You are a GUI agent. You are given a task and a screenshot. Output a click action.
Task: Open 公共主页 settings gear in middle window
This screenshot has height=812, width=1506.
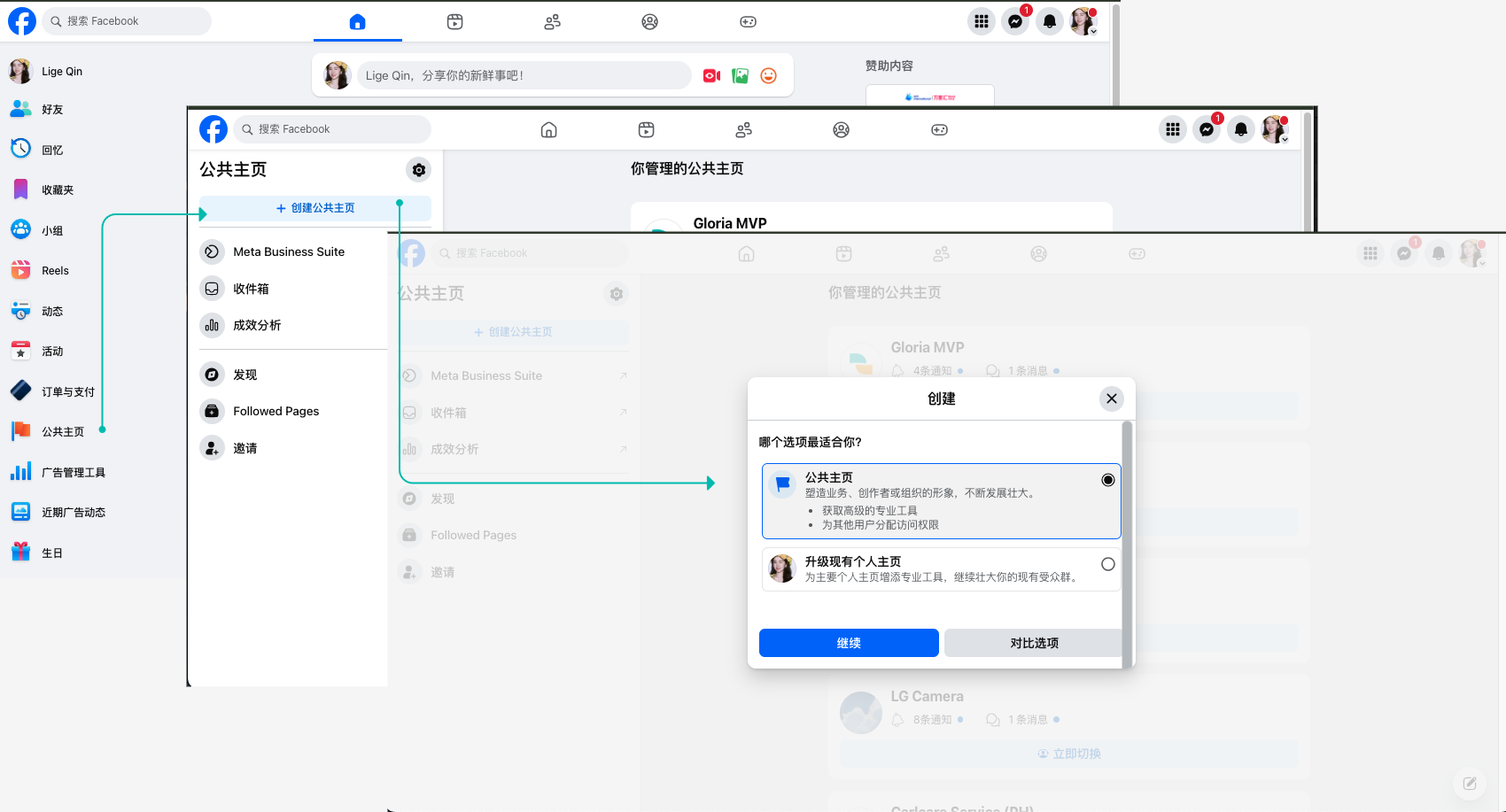[419, 169]
